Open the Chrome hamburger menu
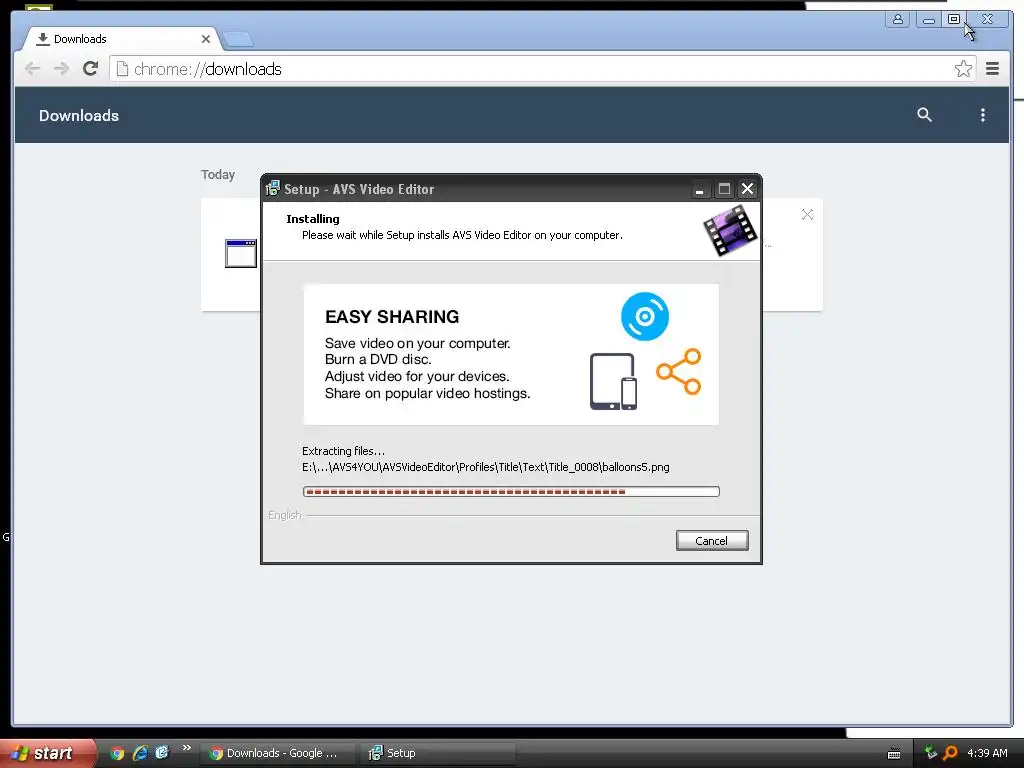Image resolution: width=1024 pixels, height=768 pixels. click(x=992, y=69)
